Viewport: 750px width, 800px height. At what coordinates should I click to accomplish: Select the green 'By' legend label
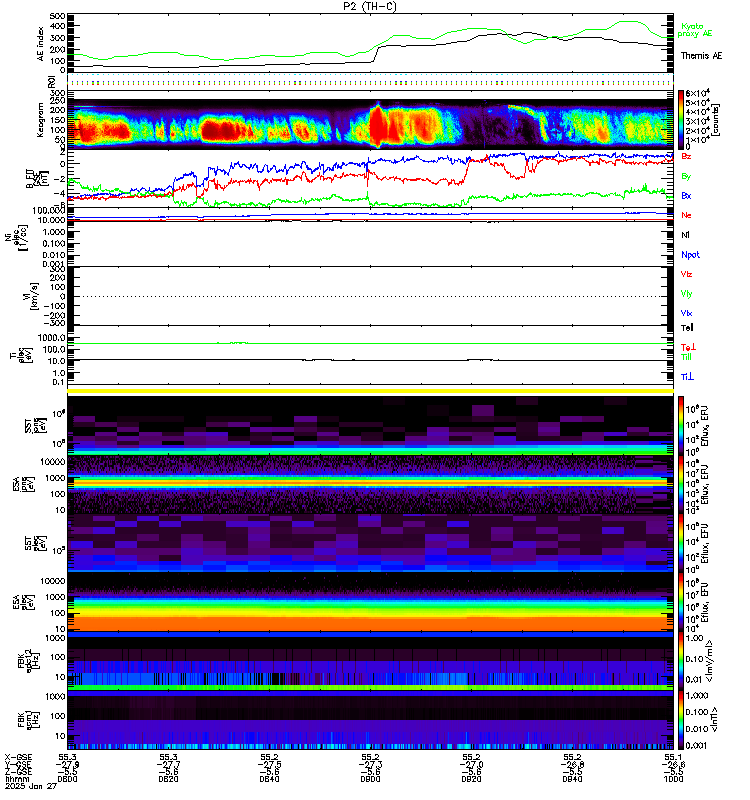[686, 176]
